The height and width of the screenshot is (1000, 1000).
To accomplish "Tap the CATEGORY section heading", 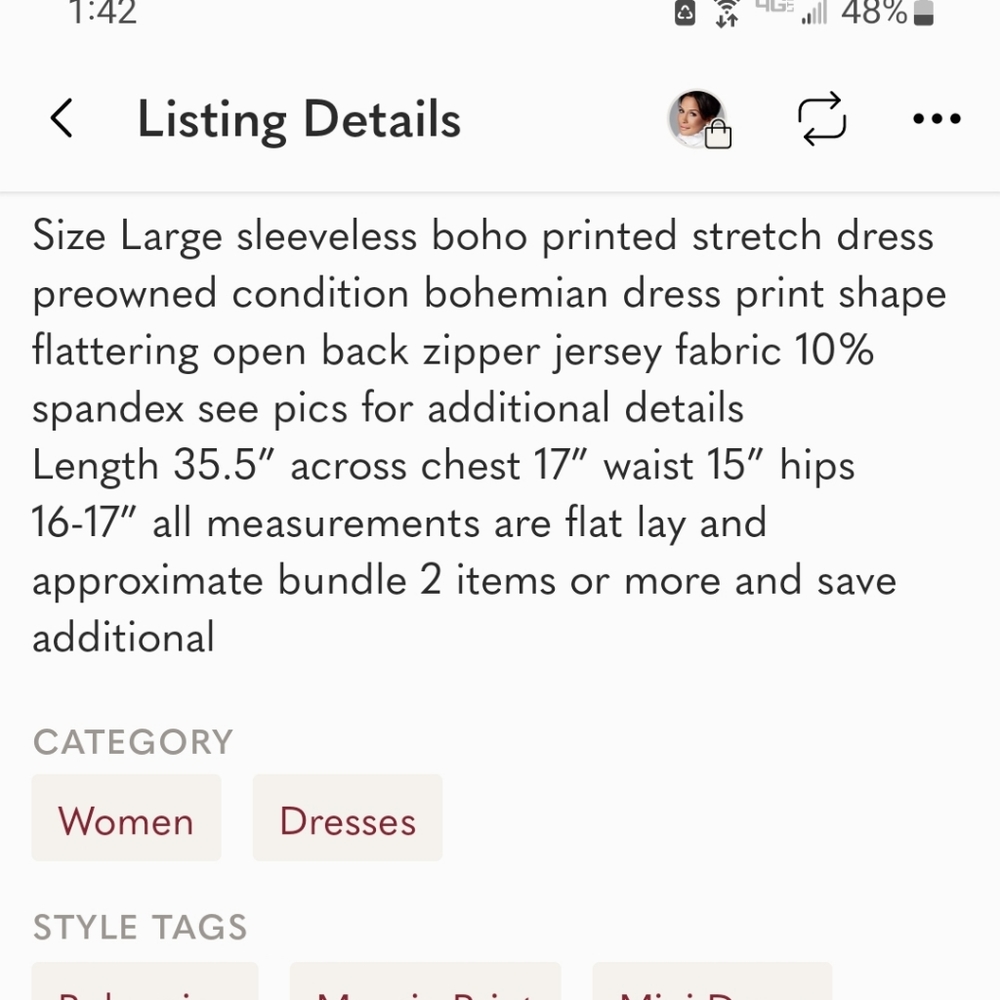I will pyautogui.click(x=133, y=742).
